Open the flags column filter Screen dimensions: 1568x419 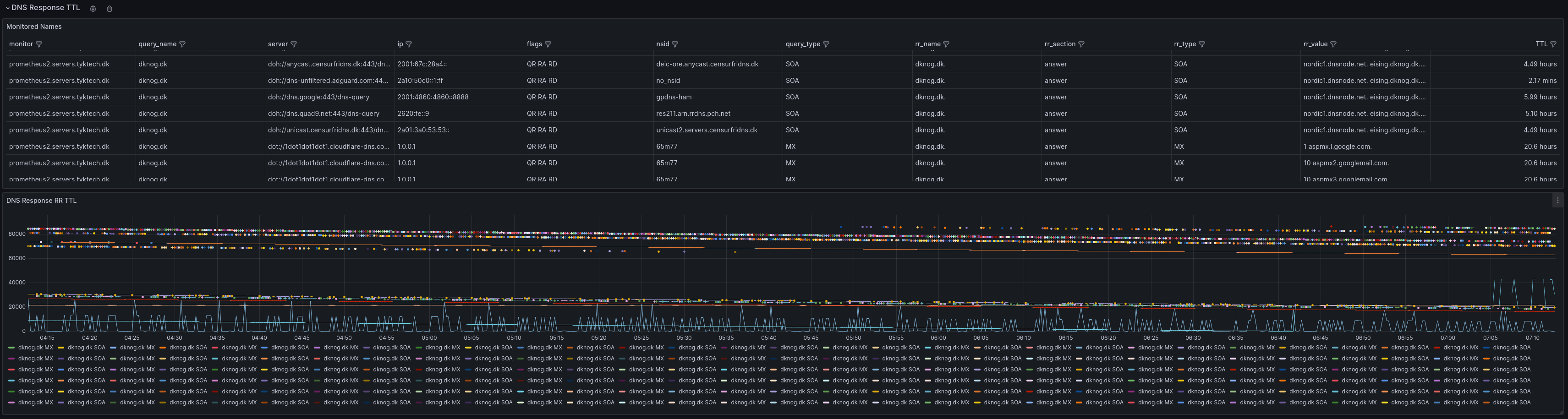pos(548,44)
